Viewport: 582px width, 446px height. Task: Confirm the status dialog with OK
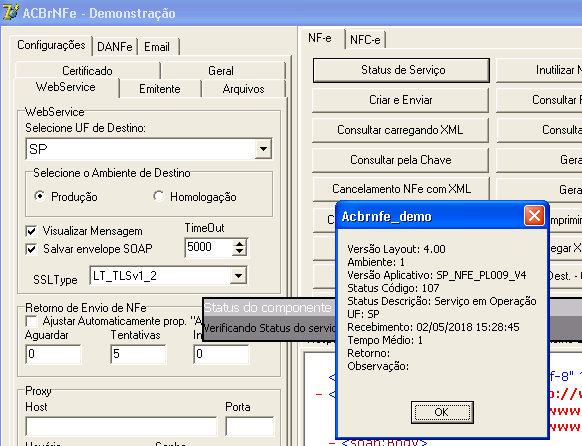point(442,412)
